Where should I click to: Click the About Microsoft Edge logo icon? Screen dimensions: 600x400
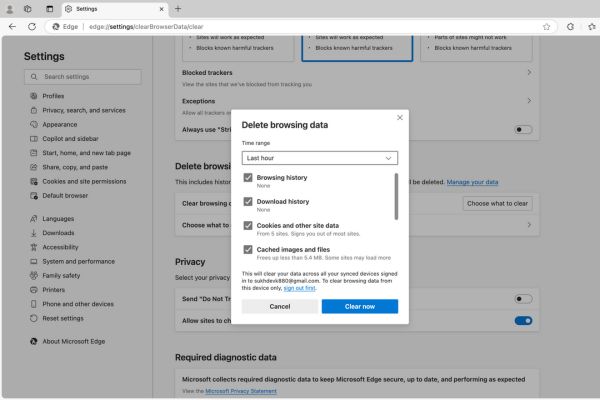(x=34, y=341)
